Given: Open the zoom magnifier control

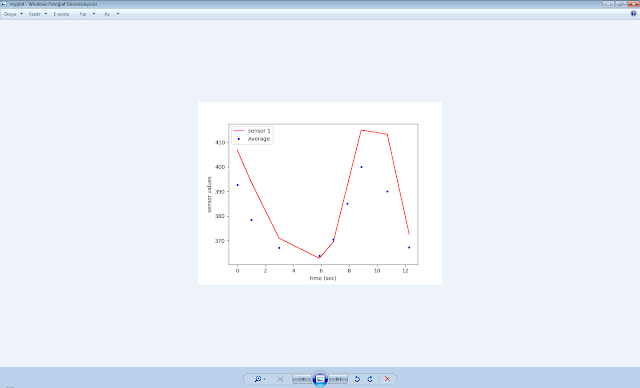Looking at the screenshot, I should point(260,379).
